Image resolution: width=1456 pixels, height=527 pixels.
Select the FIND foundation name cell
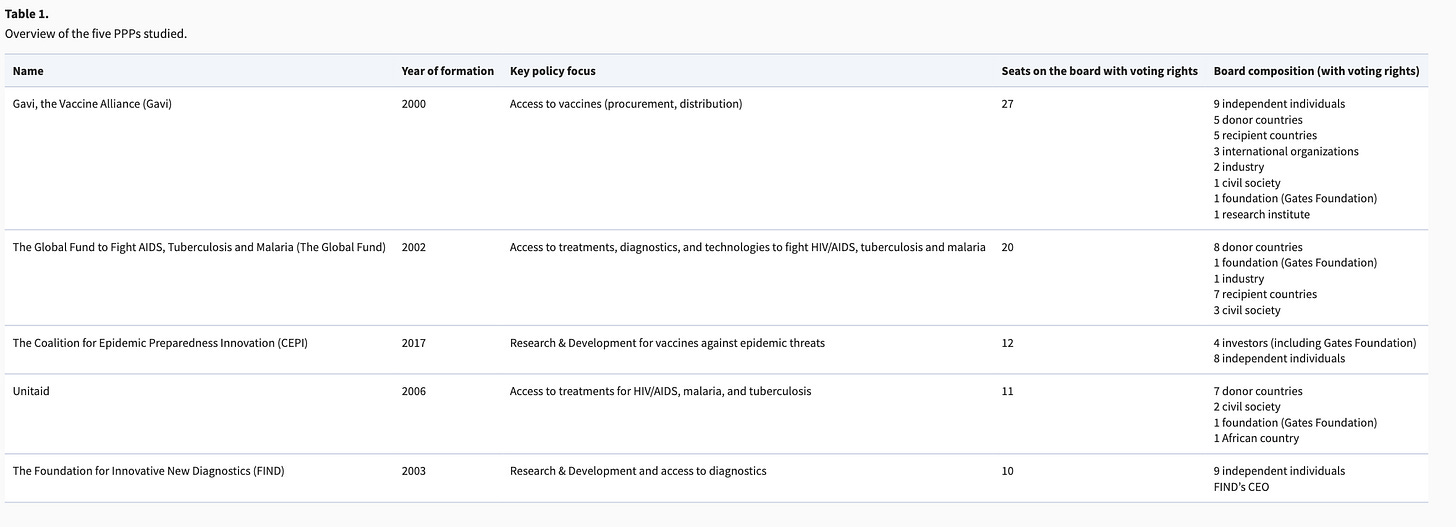pyautogui.click(x=148, y=471)
